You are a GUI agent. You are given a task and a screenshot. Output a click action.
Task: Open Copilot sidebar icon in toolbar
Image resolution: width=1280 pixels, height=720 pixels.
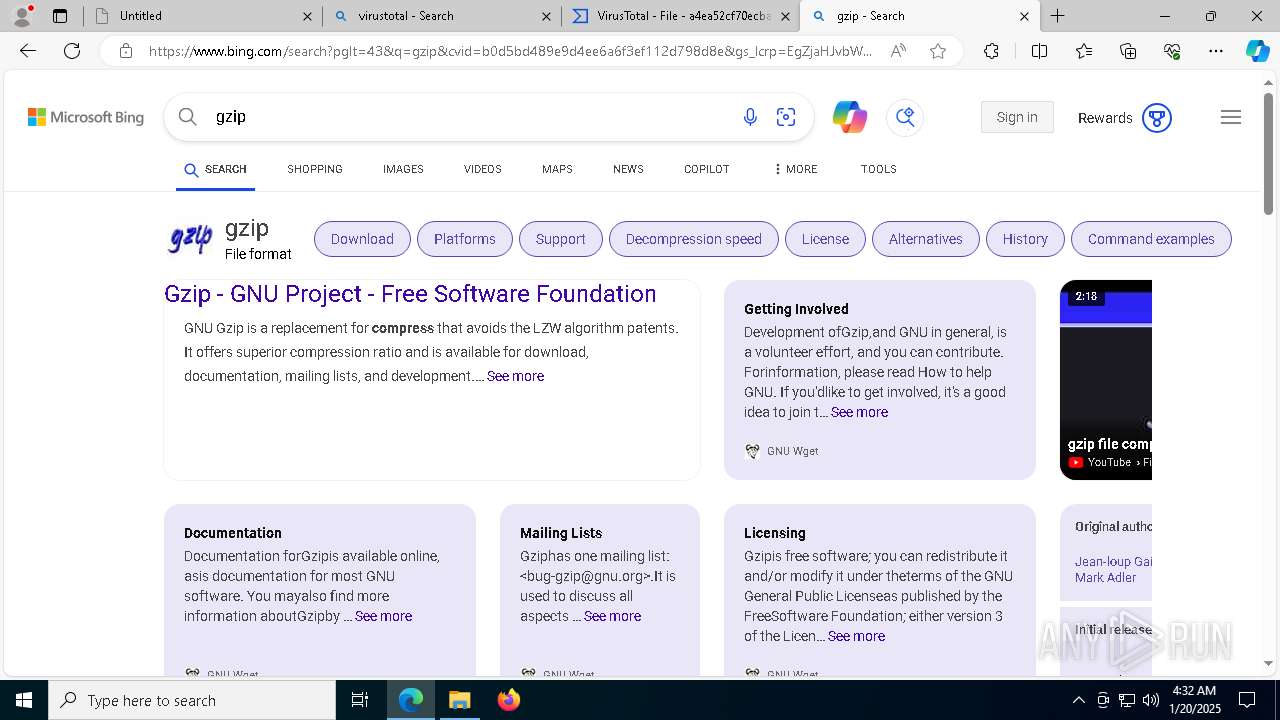pyautogui.click(x=1257, y=51)
